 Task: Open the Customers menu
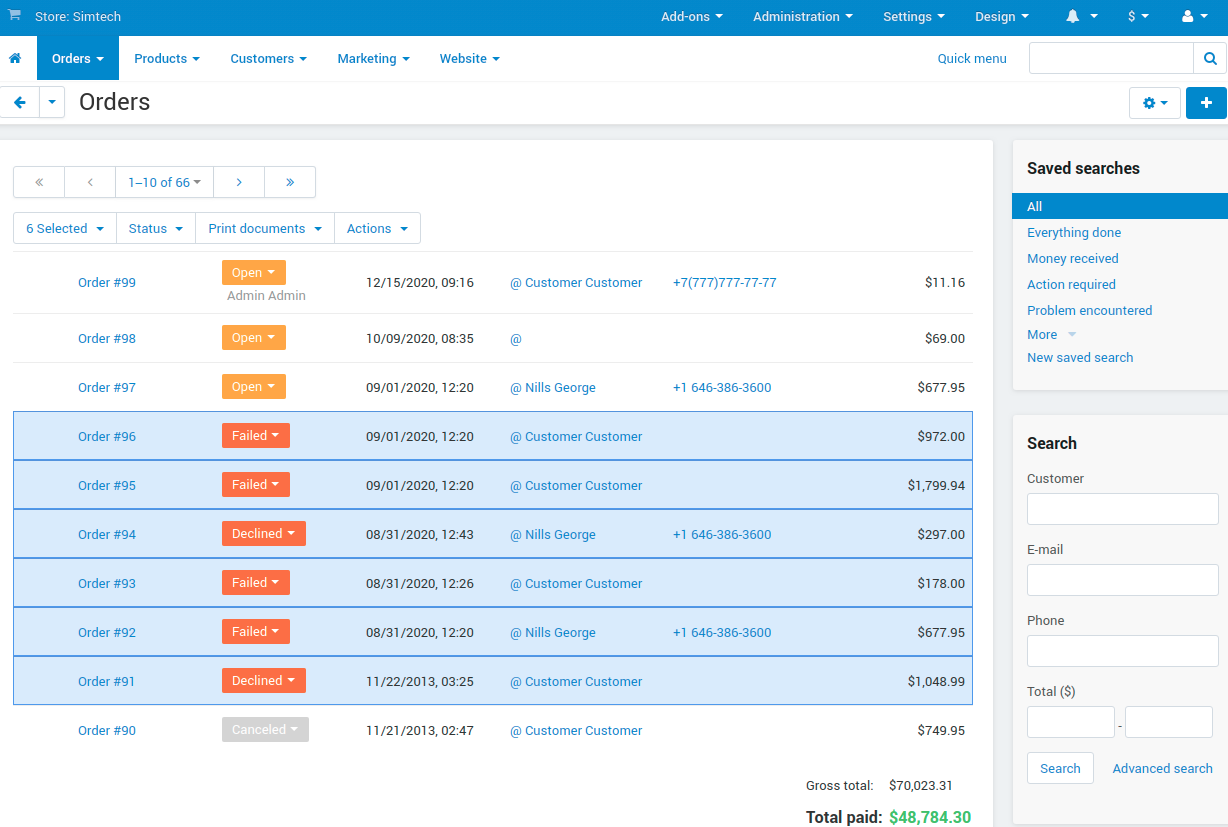pos(269,59)
